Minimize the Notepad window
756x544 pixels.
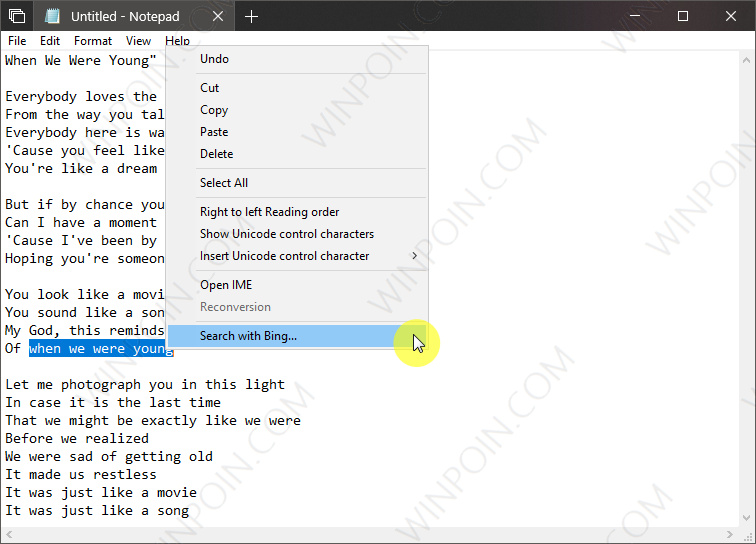635,16
